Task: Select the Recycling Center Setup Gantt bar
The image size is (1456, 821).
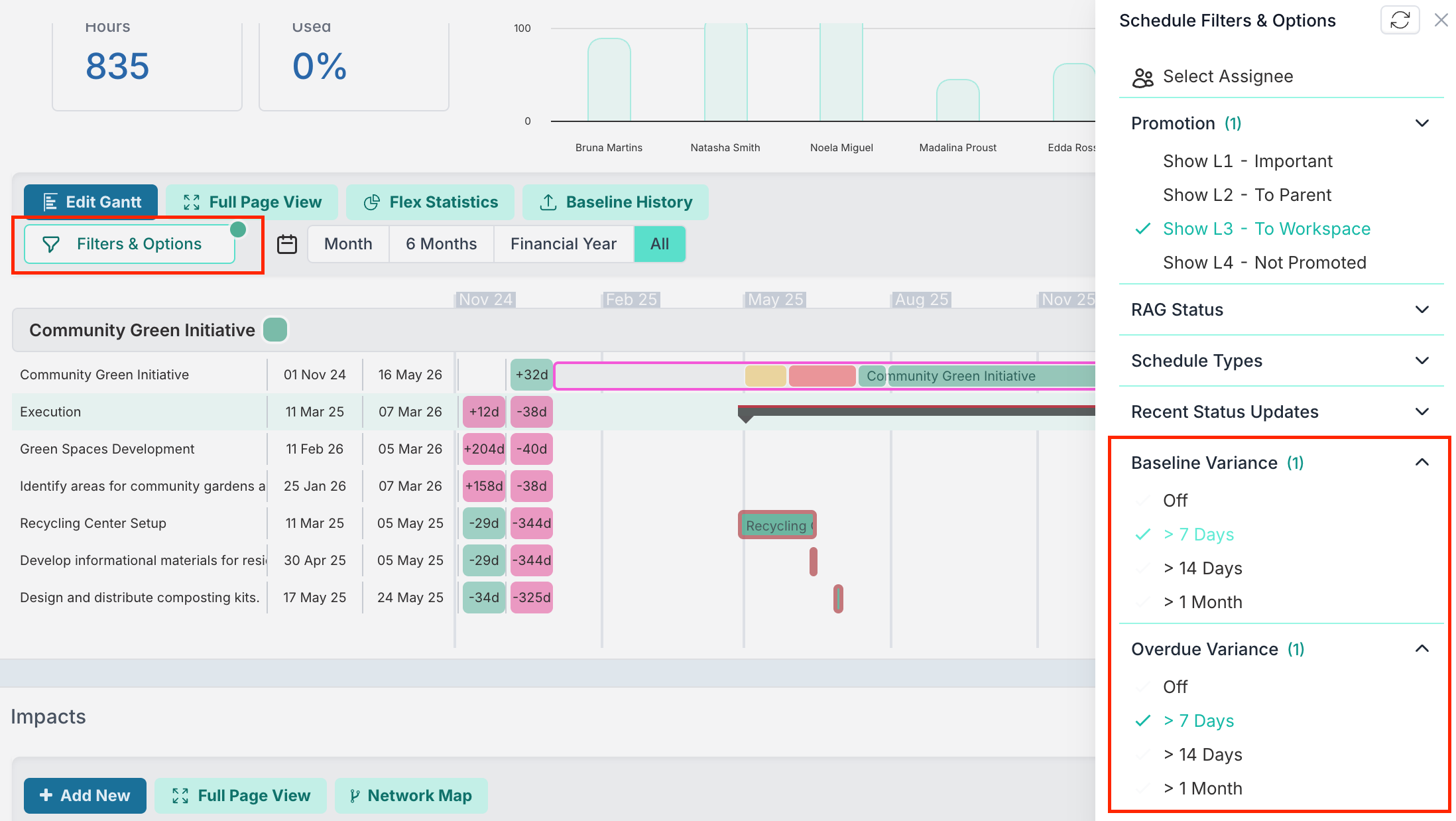Action: [x=777, y=525]
